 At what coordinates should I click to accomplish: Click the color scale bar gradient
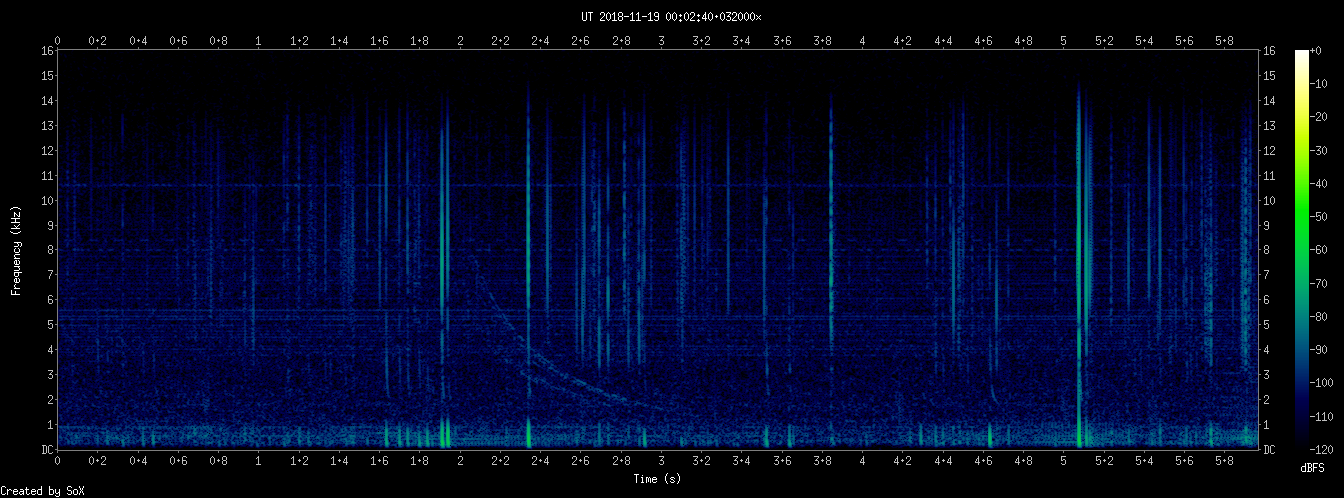click(x=1301, y=250)
